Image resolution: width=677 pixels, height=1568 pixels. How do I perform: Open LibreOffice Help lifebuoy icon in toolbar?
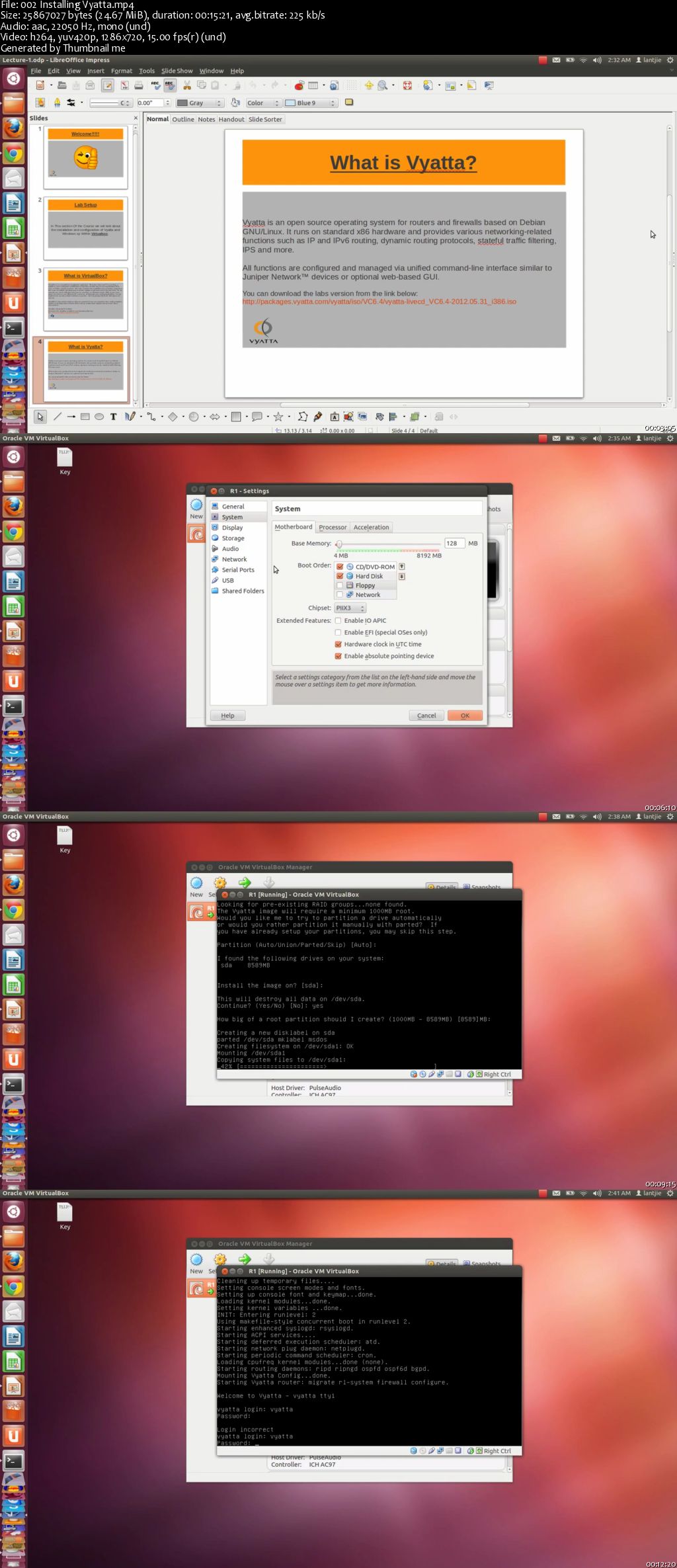click(408, 85)
